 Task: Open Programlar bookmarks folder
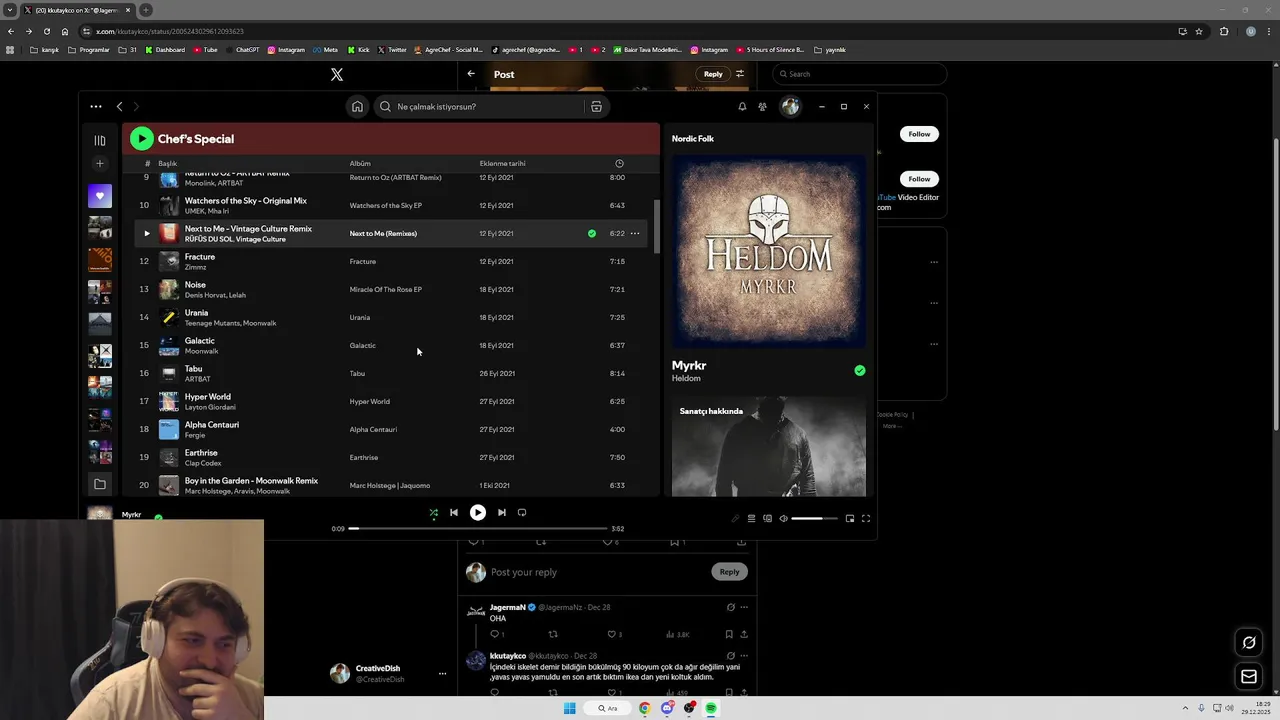88,49
